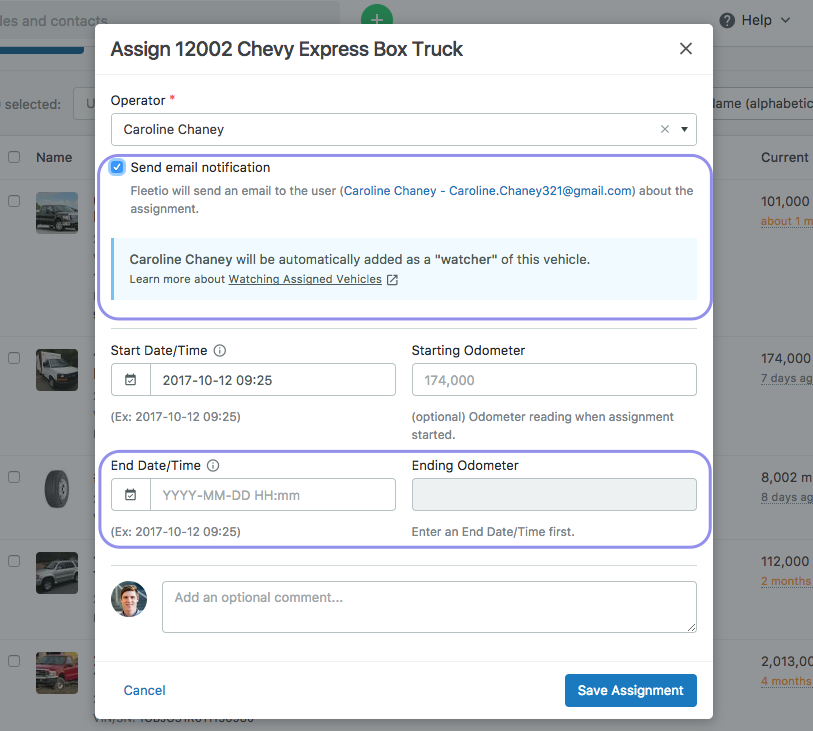Viewport: 813px width, 731px height.
Task: Click the Starting Odometer field
Action: pos(554,380)
